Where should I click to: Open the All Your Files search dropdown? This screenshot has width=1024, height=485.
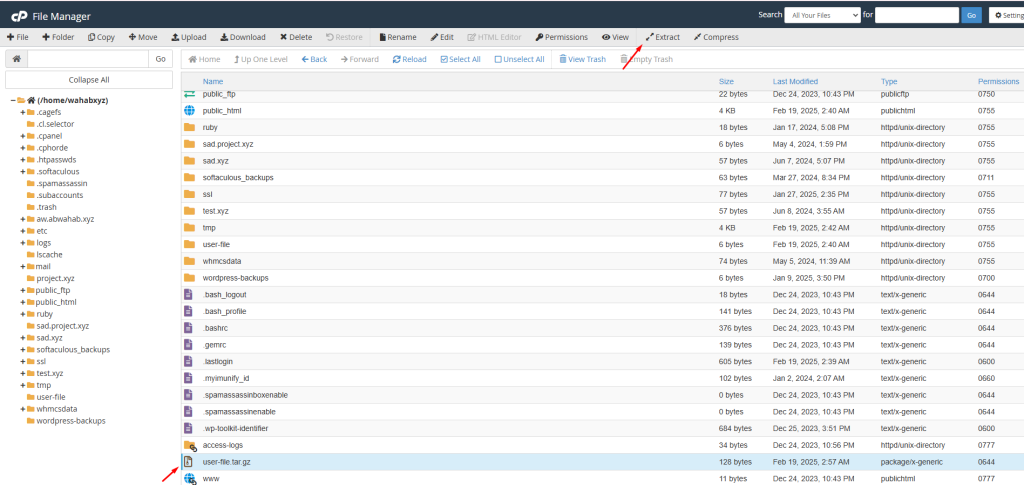[823, 15]
